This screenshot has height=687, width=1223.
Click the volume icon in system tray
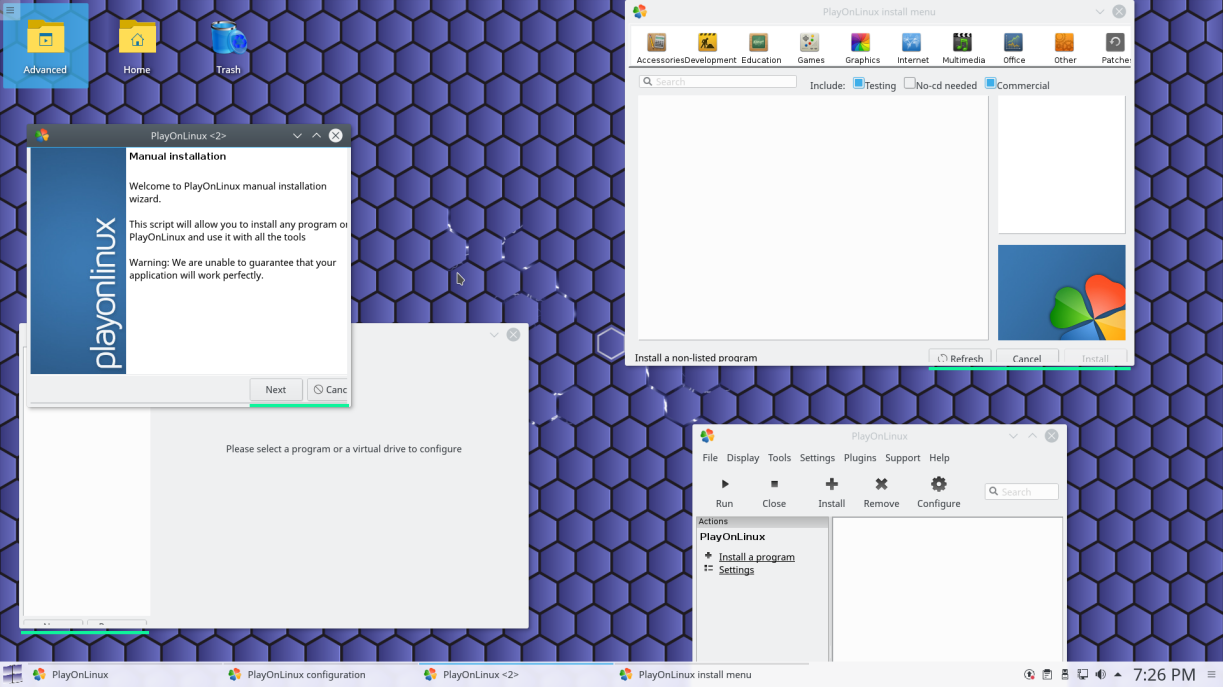click(x=1101, y=675)
